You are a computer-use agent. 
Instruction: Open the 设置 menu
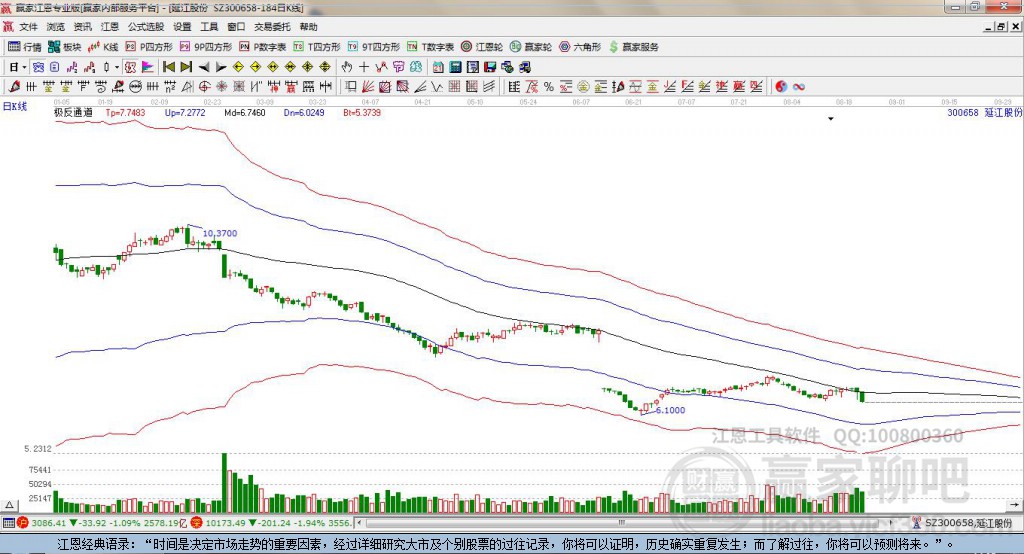[182, 27]
